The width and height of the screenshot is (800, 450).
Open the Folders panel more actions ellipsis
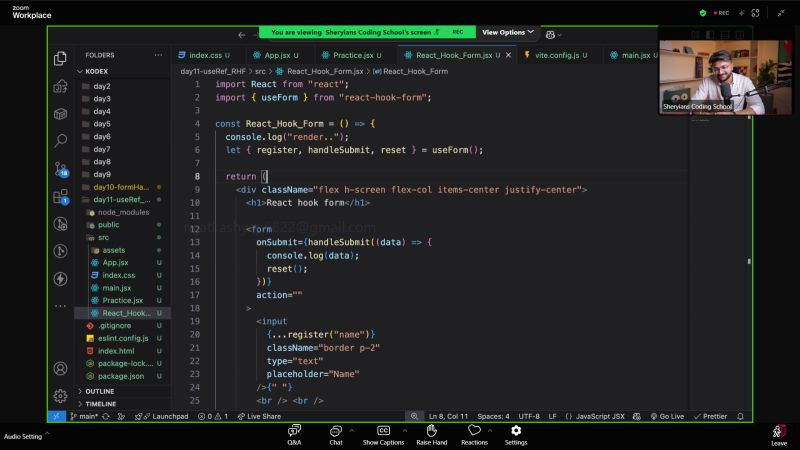(x=158, y=55)
